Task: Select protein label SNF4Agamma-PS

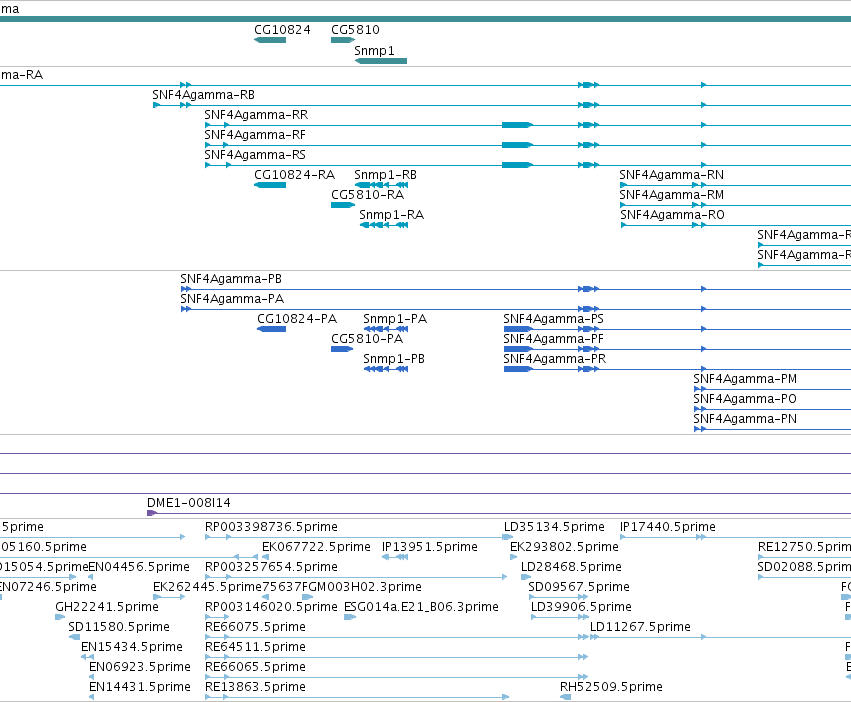Action: click(x=554, y=319)
